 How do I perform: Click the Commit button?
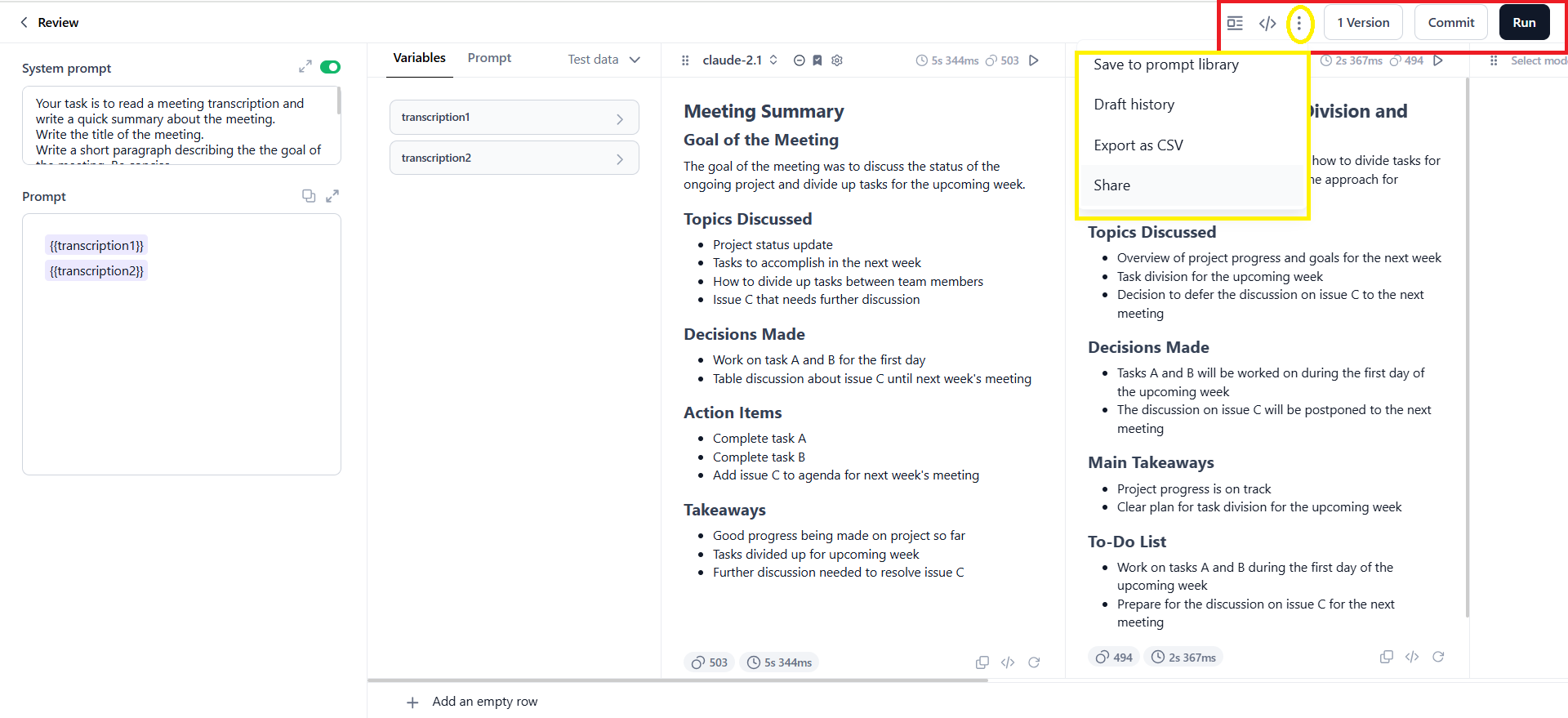(1450, 23)
